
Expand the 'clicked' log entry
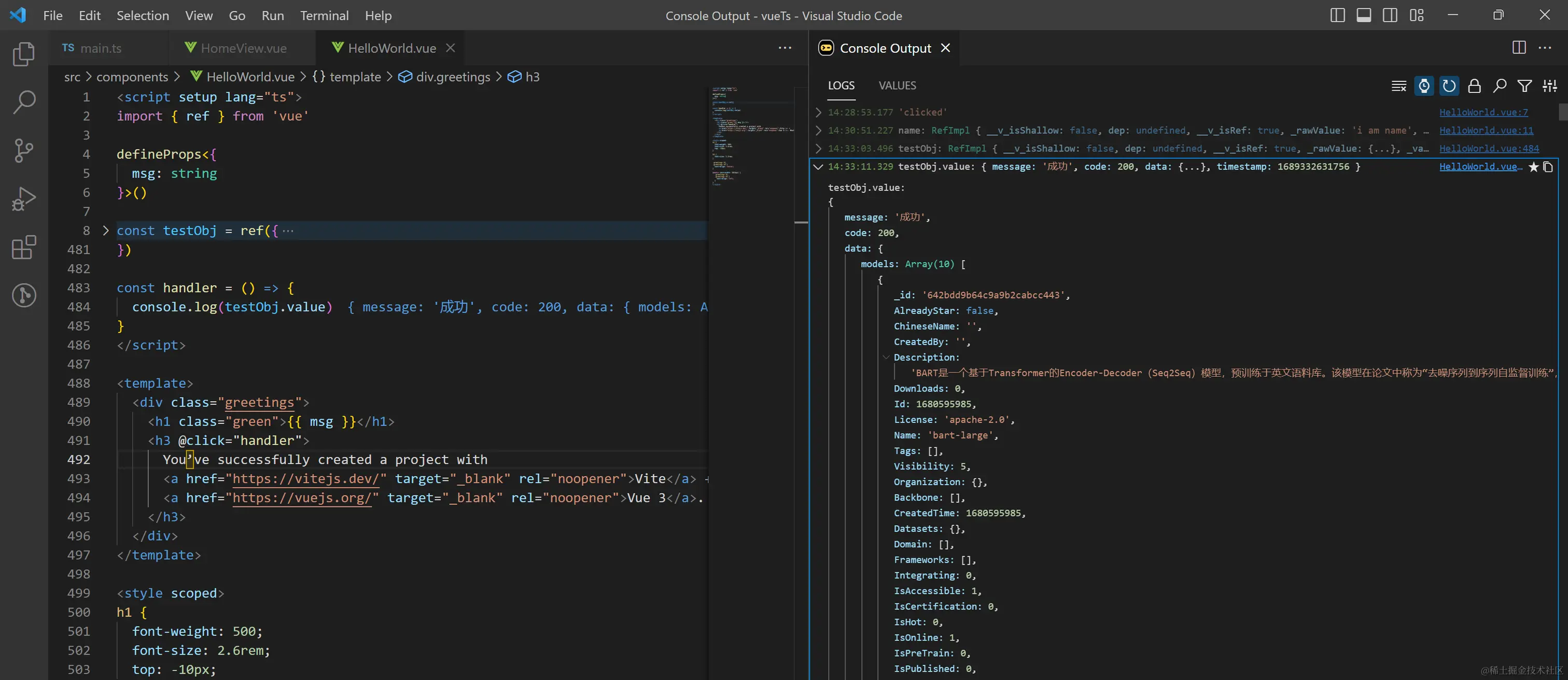tap(818, 112)
